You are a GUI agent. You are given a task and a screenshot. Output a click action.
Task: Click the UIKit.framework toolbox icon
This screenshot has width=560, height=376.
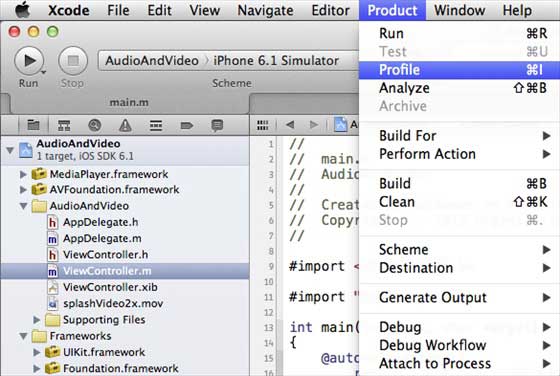click(52, 352)
